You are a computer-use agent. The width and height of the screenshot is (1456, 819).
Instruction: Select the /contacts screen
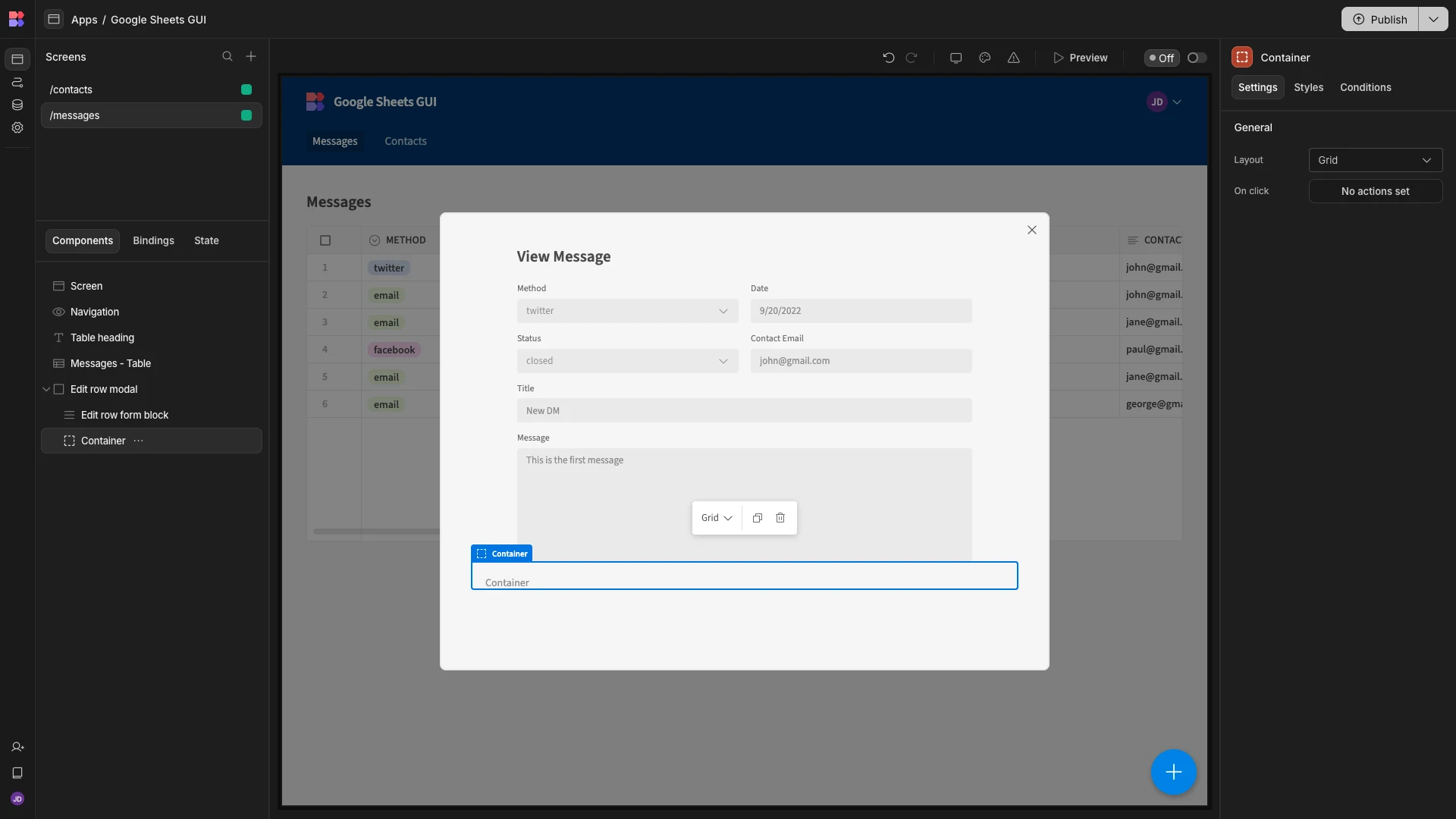click(151, 89)
